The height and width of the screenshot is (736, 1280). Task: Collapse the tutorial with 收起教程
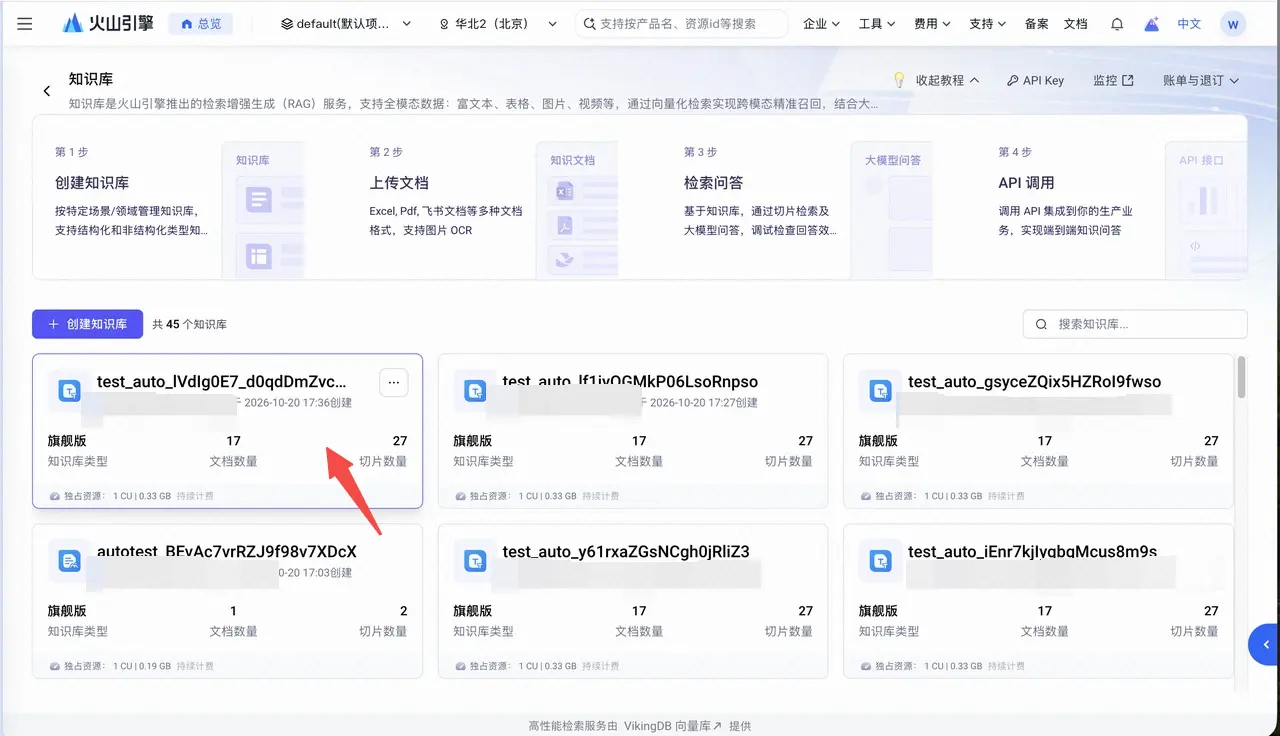click(x=947, y=80)
